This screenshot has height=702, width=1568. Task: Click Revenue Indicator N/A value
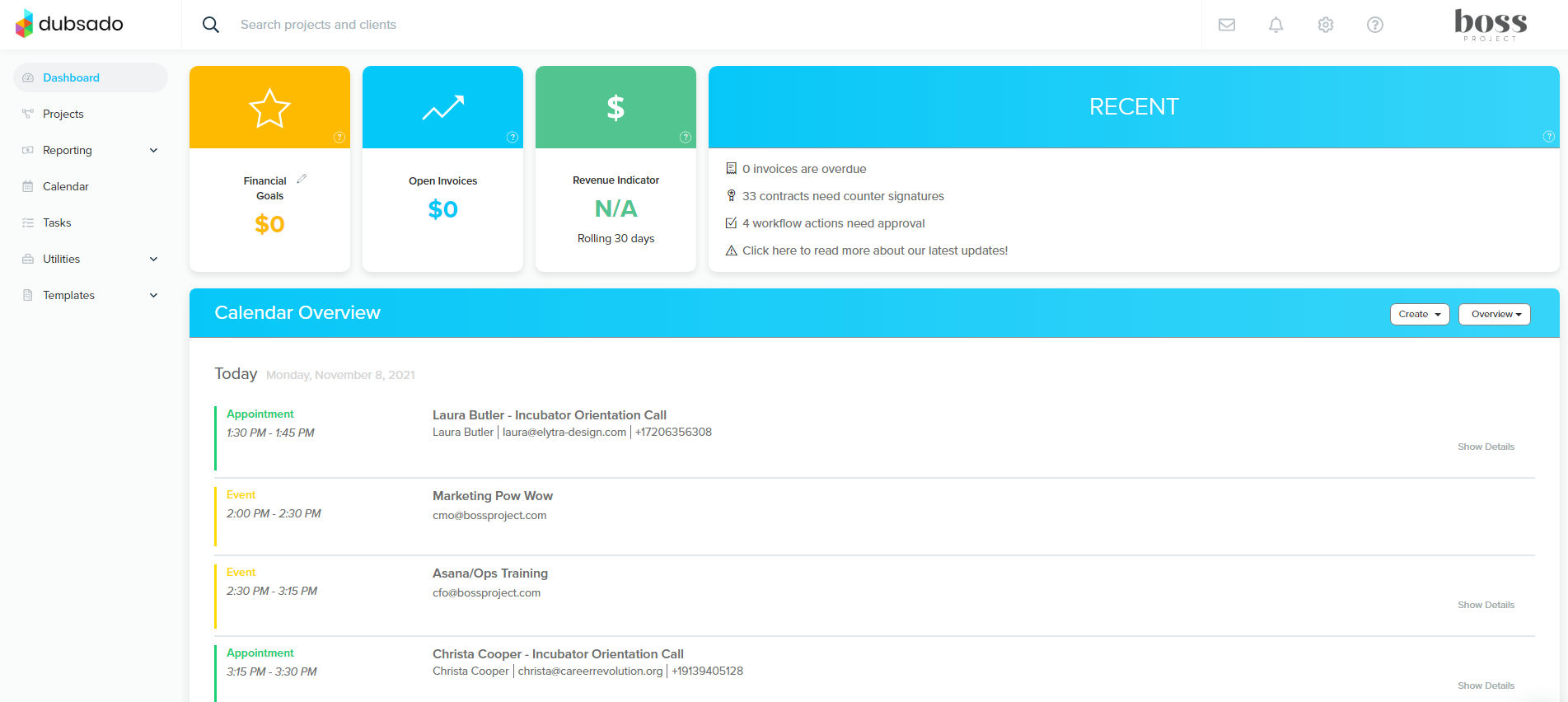coord(615,208)
